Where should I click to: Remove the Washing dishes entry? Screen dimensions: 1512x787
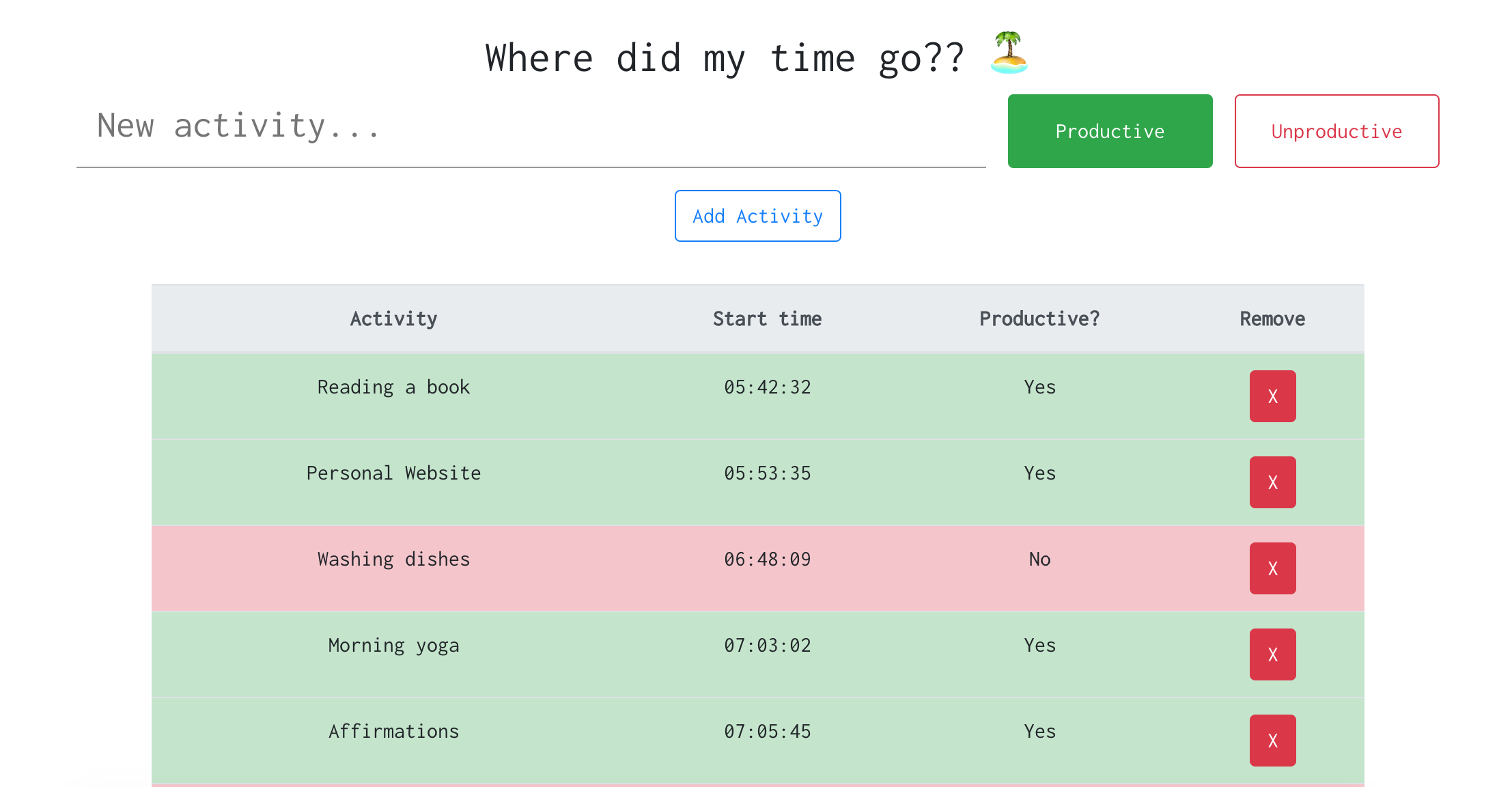pos(1272,568)
